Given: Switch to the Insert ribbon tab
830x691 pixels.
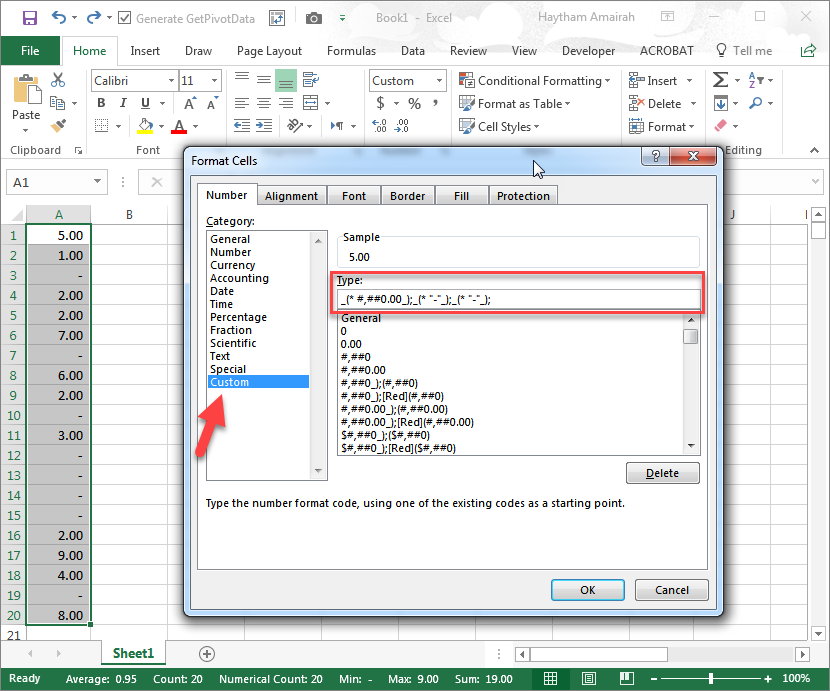Looking at the screenshot, I should (x=145, y=51).
